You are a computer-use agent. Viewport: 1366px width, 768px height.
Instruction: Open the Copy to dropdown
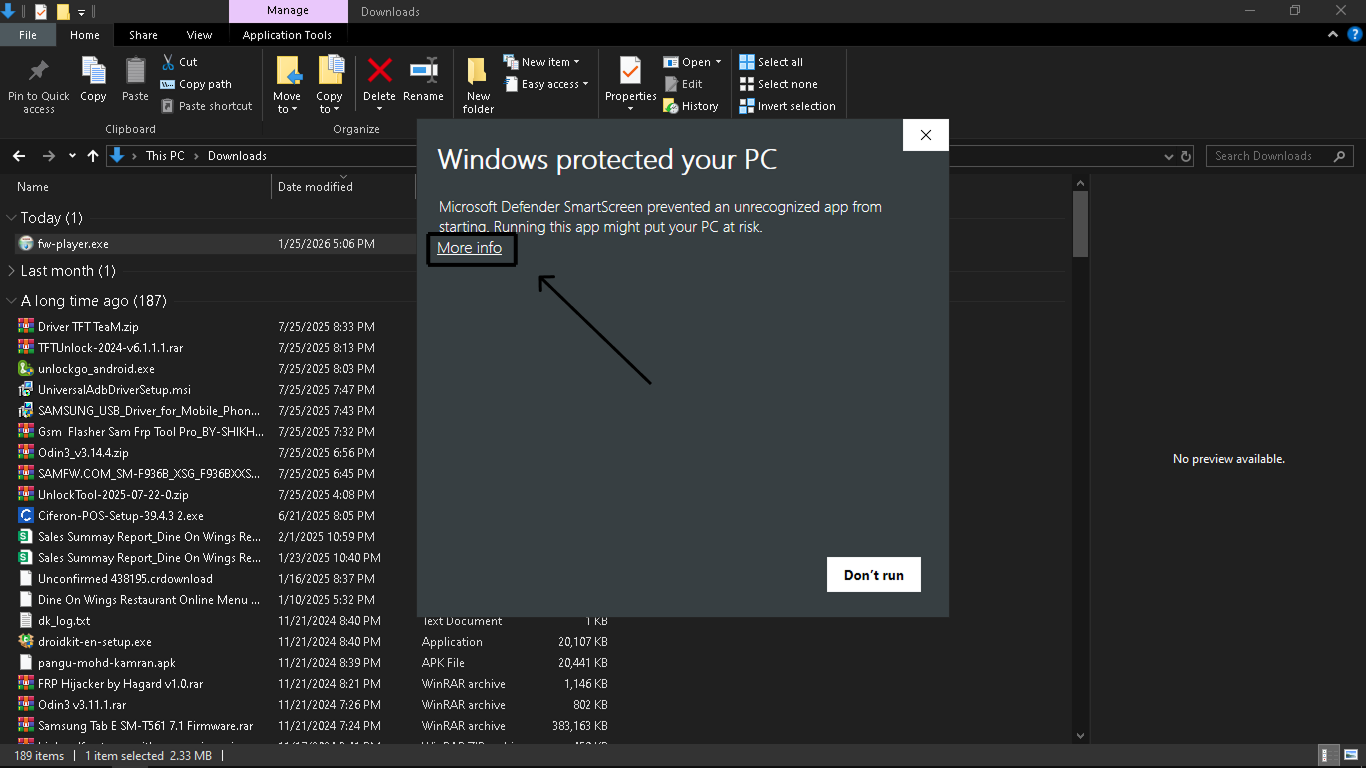pos(330,85)
